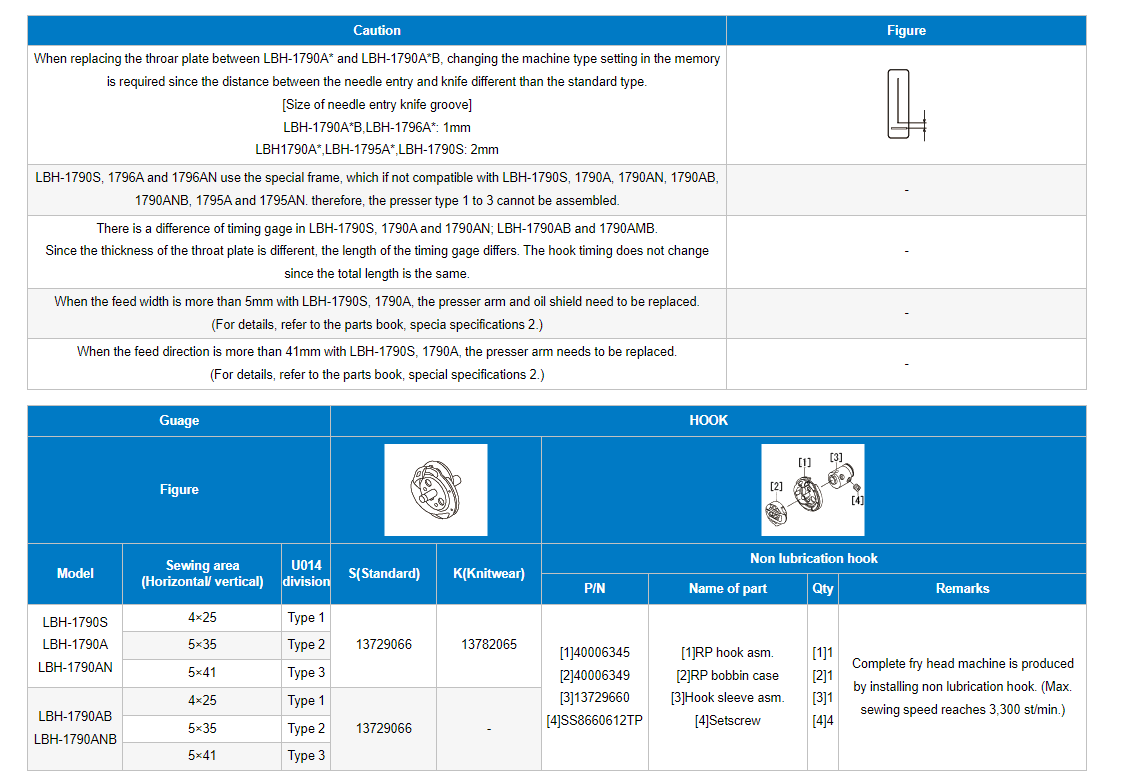Select the first LBH-1790A model text
This screenshot has height=784, width=1142.
click(75, 645)
